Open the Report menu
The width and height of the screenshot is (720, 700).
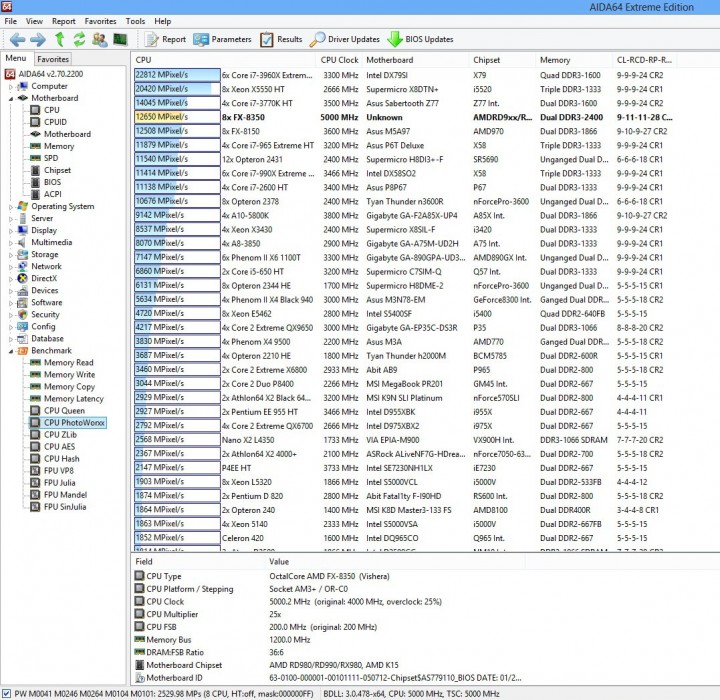(x=63, y=21)
